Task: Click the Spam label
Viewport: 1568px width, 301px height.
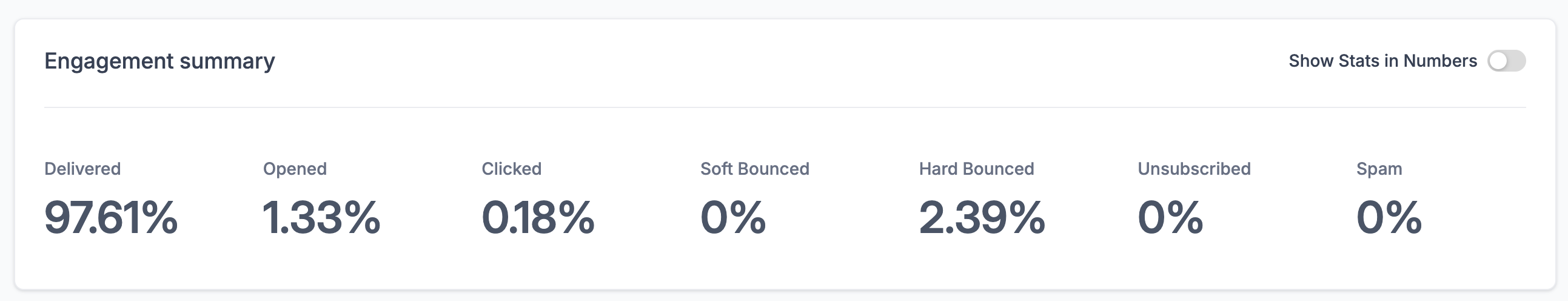Action: tap(1379, 169)
